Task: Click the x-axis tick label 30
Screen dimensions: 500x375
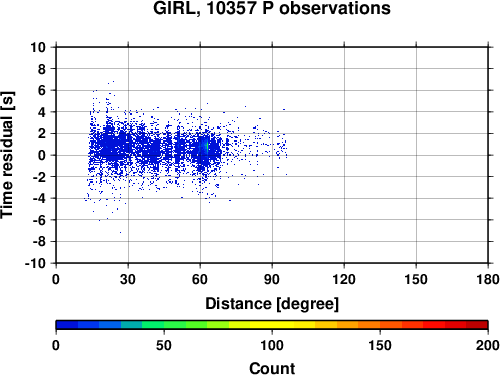Action: (128, 279)
